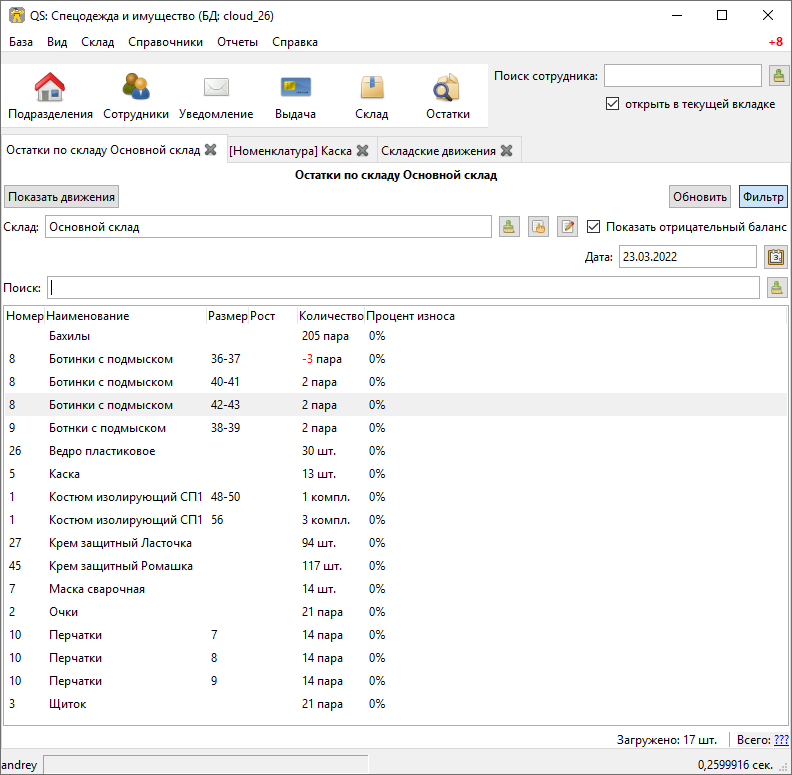
Task: Open the Склад menu in the menu bar
Action: pos(97,42)
